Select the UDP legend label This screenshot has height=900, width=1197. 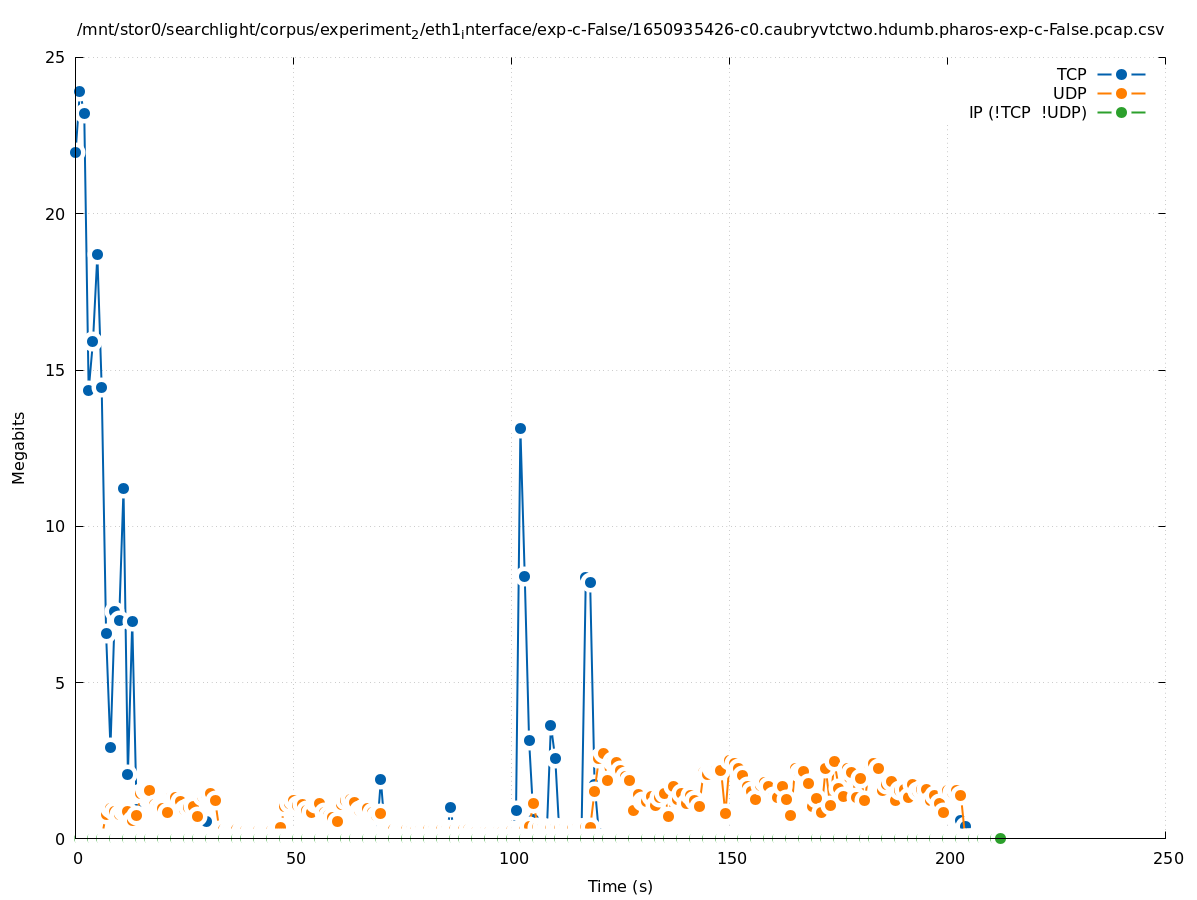pyautogui.click(x=1069, y=93)
